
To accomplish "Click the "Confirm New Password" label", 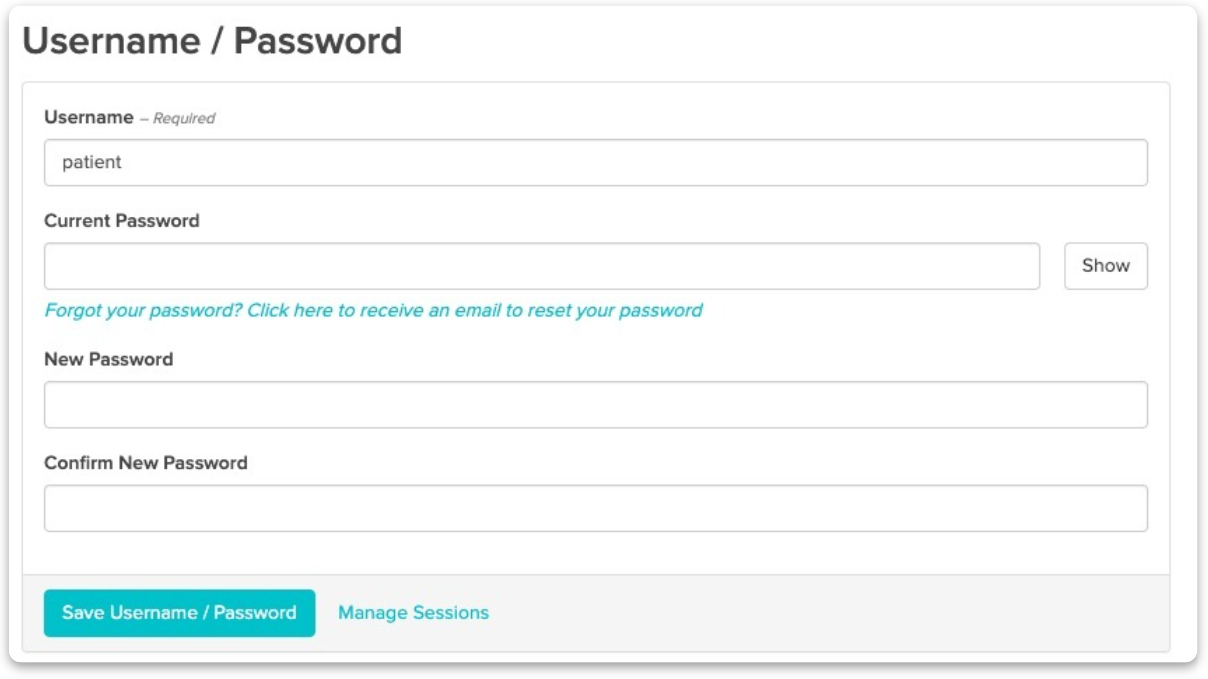I will [x=146, y=463].
